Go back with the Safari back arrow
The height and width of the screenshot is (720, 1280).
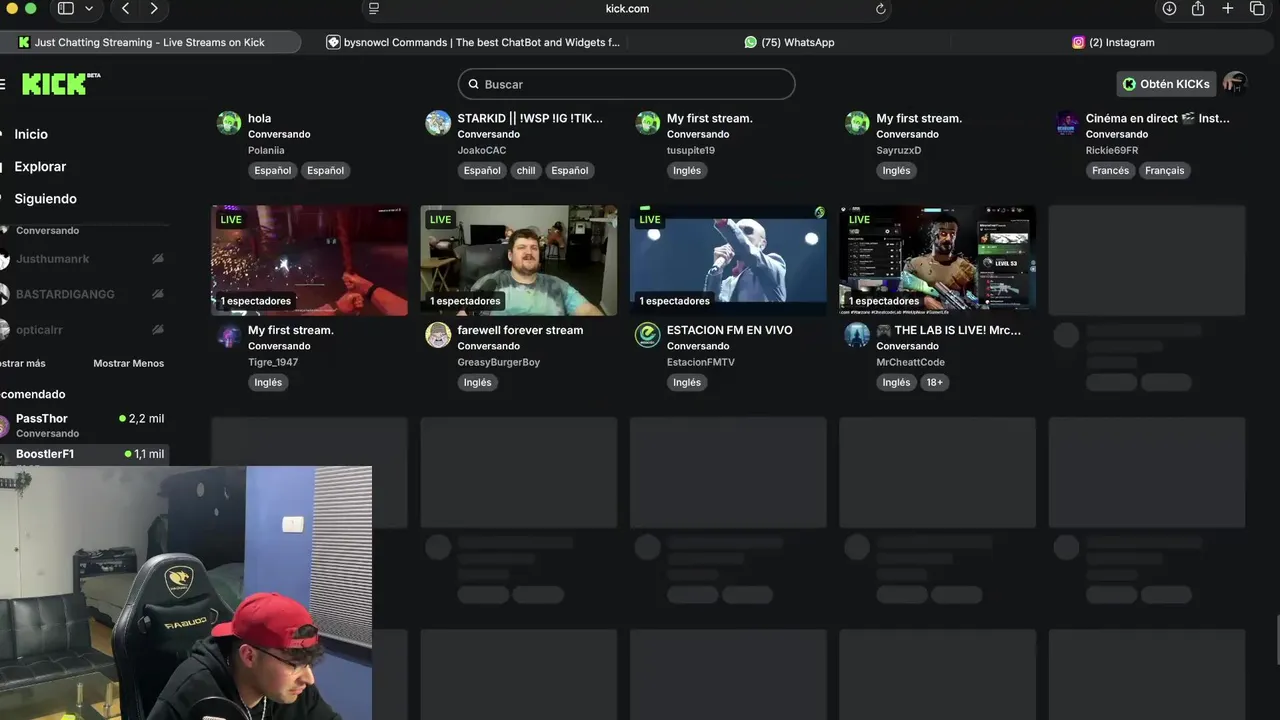pos(125,8)
